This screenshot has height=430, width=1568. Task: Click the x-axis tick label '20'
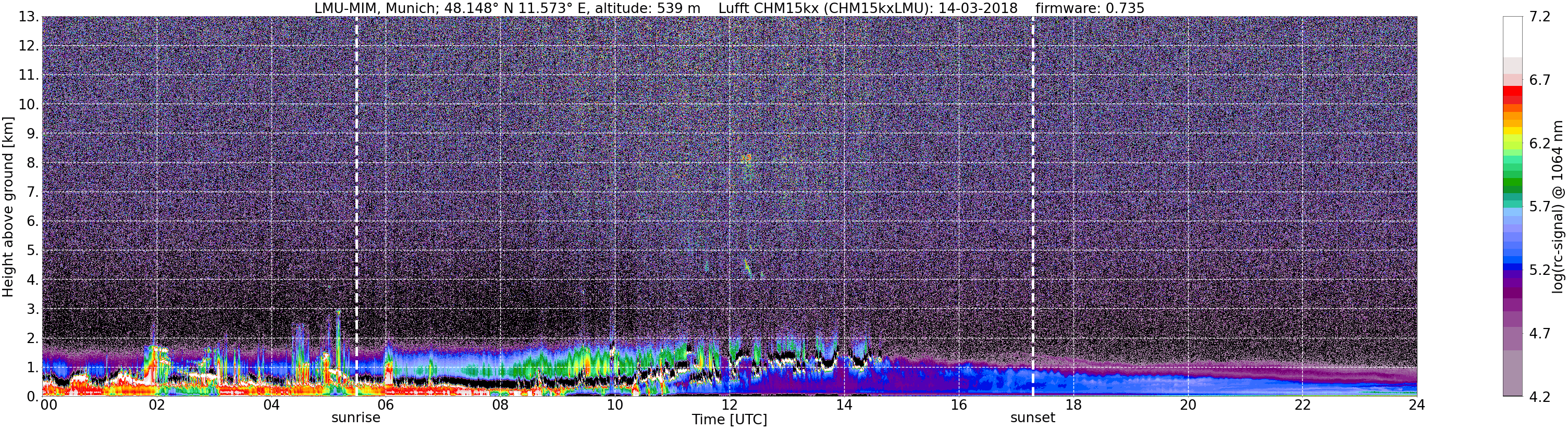click(x=1188, y=405)
